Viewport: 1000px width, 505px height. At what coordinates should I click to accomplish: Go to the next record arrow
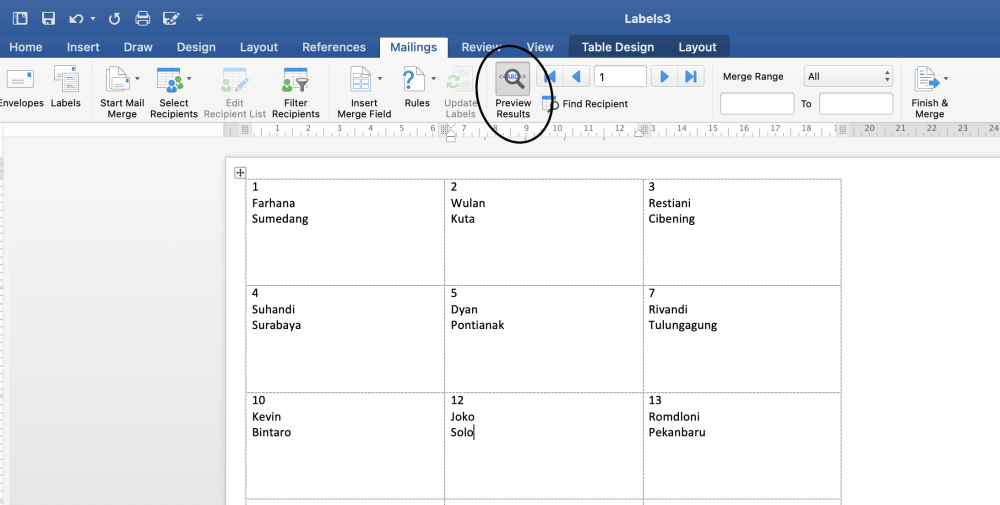pyautogui.click(x=662, y=77)
